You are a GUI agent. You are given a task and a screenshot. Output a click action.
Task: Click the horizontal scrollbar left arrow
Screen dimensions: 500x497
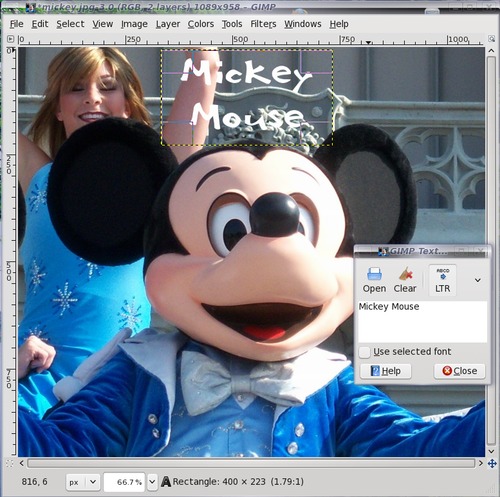(22, 463)
